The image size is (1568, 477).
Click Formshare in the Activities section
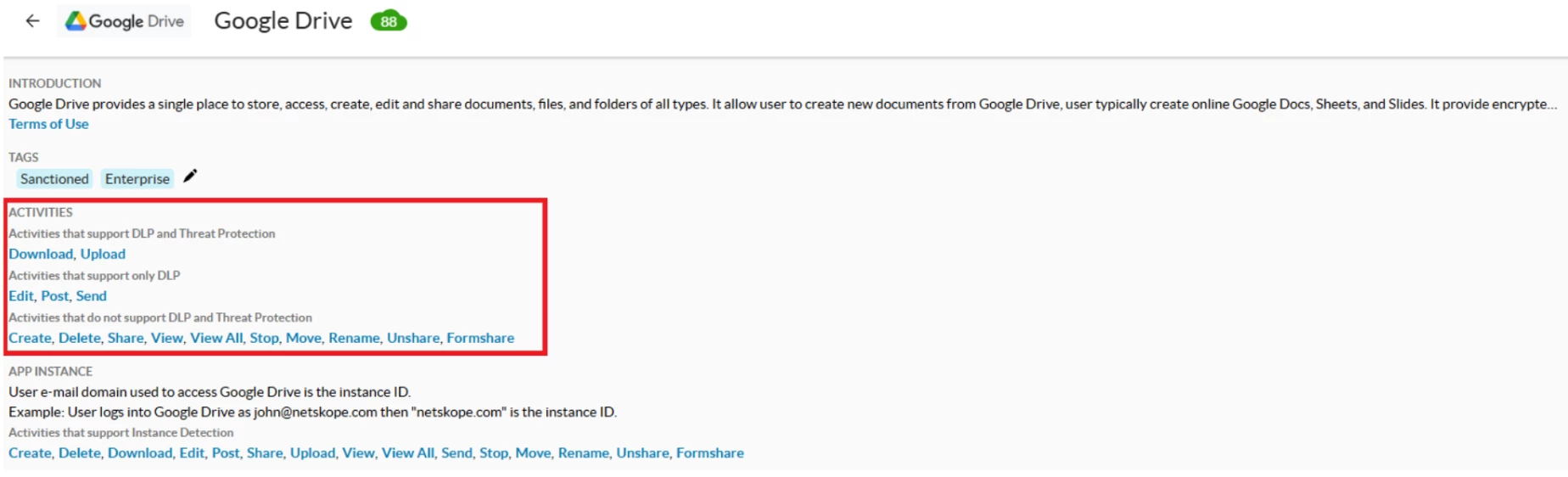tap(480, 338)
